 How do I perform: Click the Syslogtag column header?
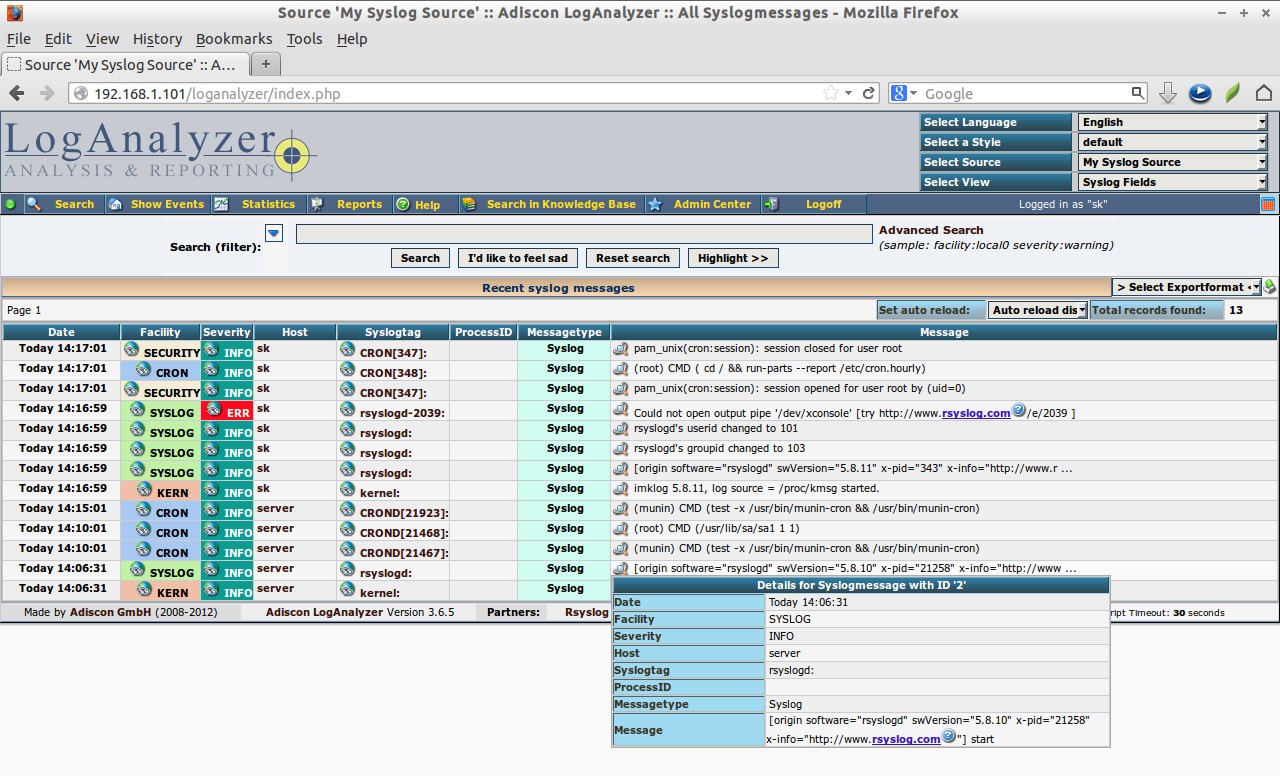click(x=393, y=332)
